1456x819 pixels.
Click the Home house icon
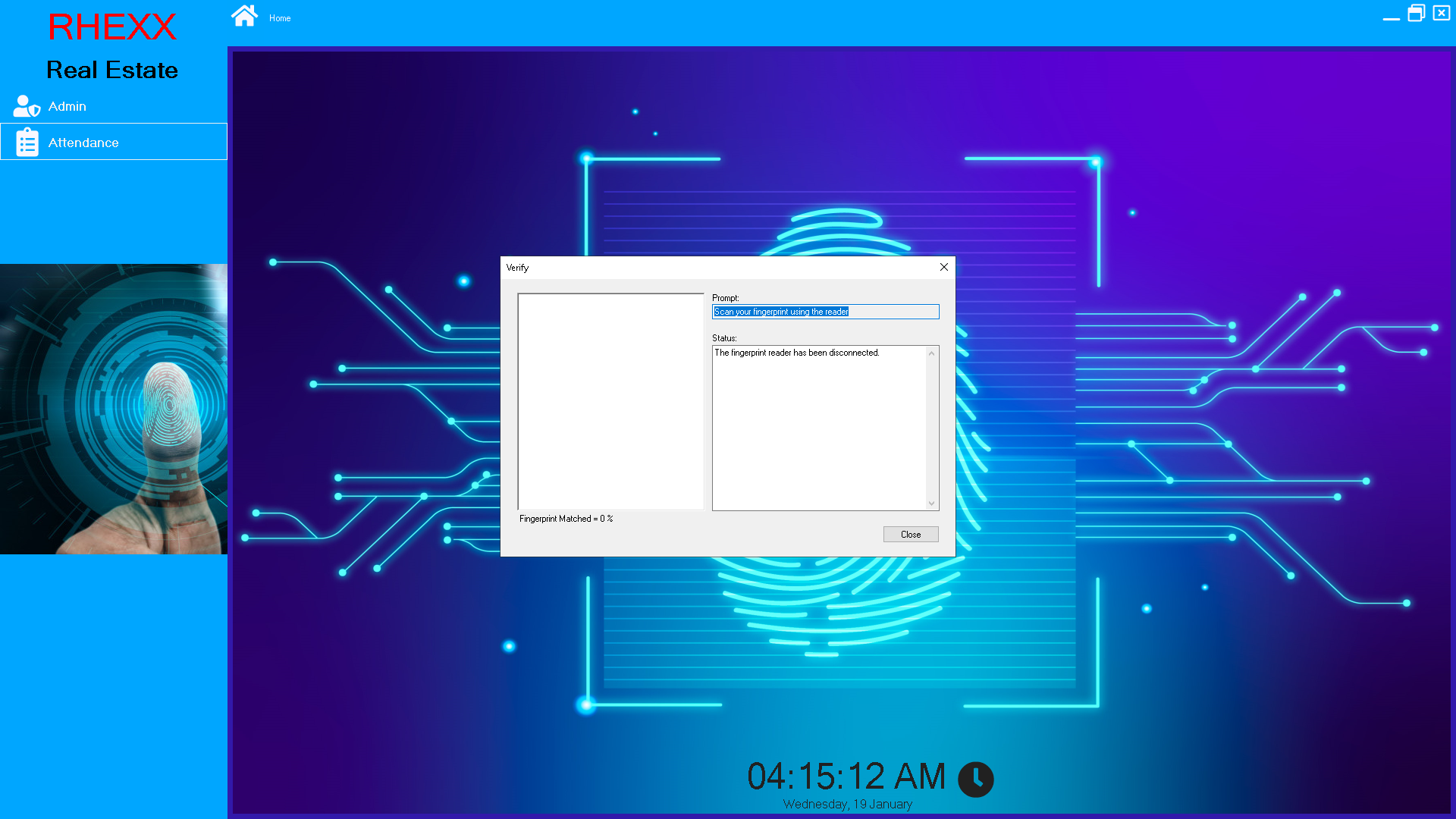pyautogui.click(x=244, y=16)
